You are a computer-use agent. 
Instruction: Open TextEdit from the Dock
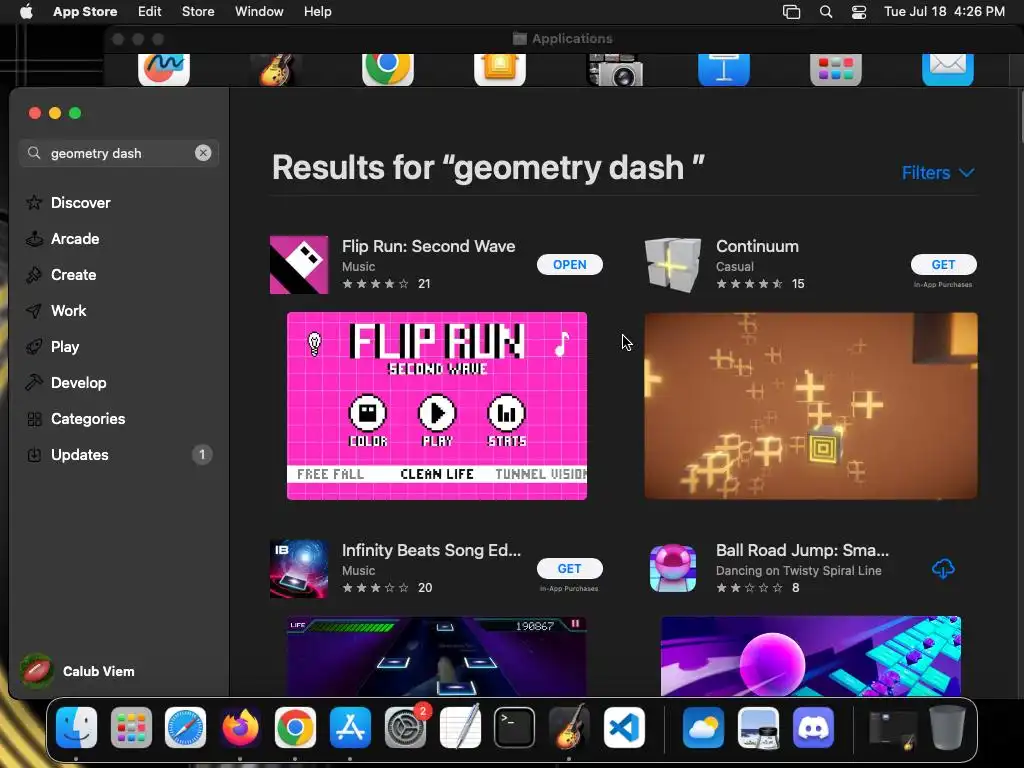(x=460, y=727)
